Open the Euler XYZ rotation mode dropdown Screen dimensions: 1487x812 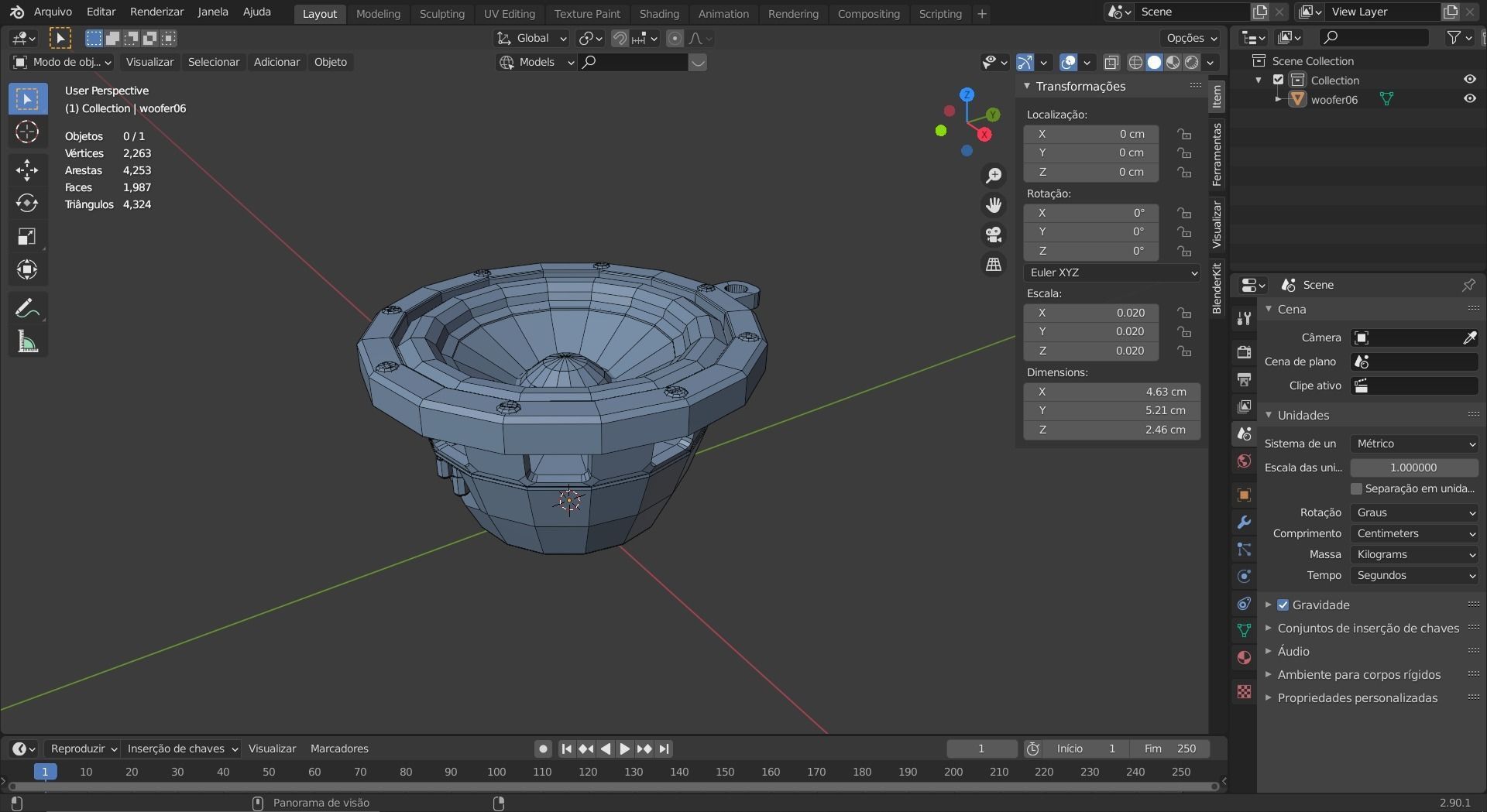pos(1112,272)
